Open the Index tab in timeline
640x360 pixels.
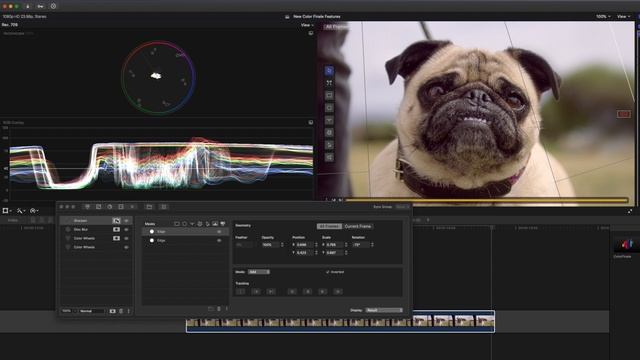[13, 220]
